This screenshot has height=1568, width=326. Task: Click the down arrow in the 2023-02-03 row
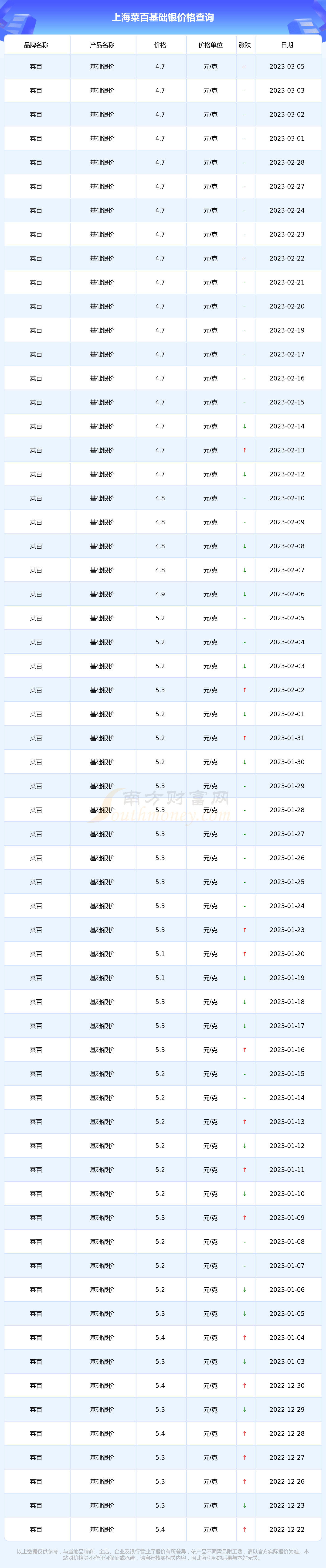[x=244, y=666]
